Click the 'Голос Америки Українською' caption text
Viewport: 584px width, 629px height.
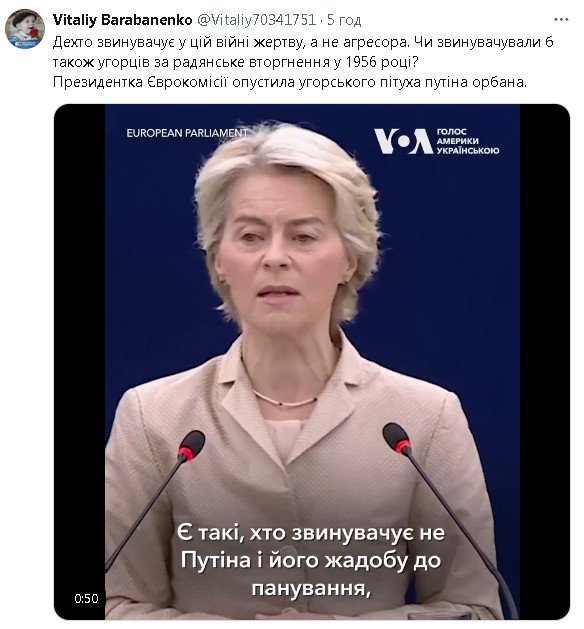tap(468, 141)
